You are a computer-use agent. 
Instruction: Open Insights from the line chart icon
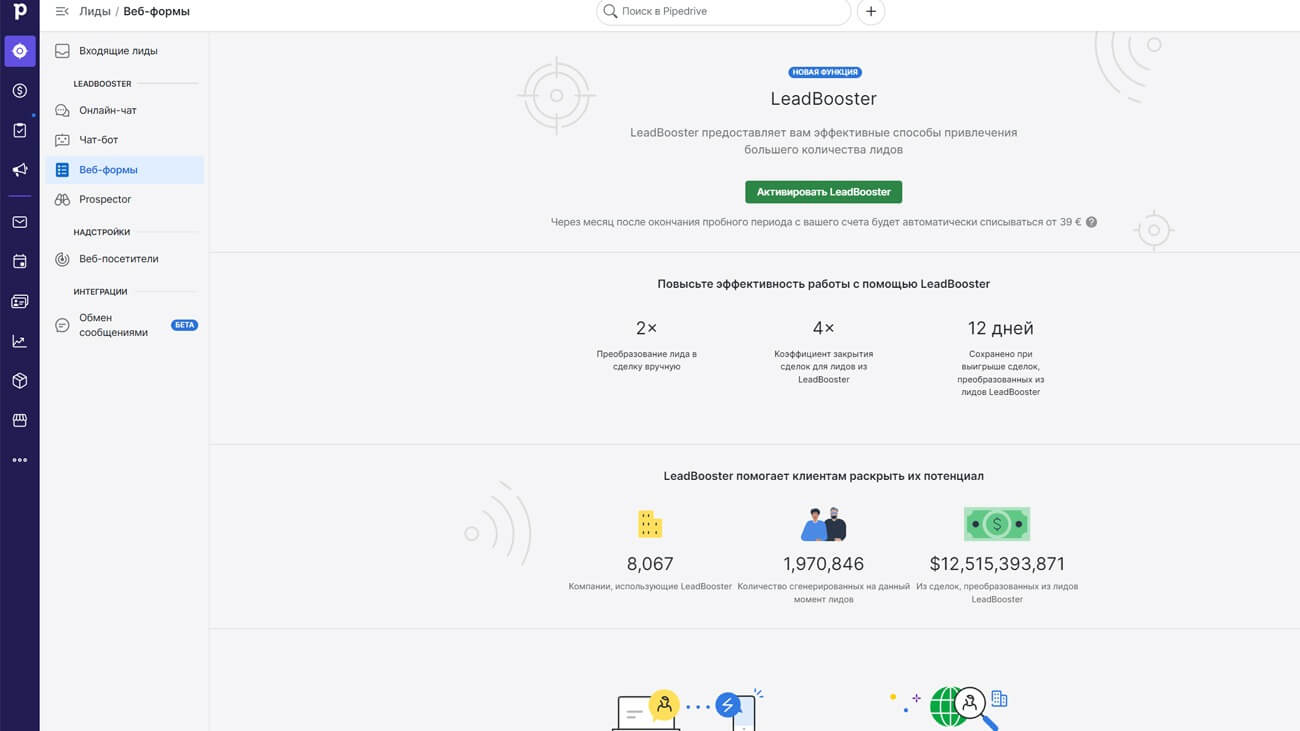tap(19, 341)
